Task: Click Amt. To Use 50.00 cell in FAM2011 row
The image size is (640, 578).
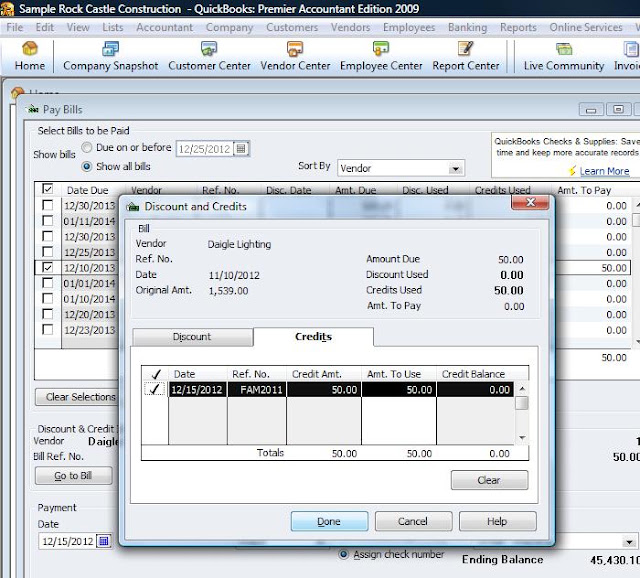Action: [399, 389]
